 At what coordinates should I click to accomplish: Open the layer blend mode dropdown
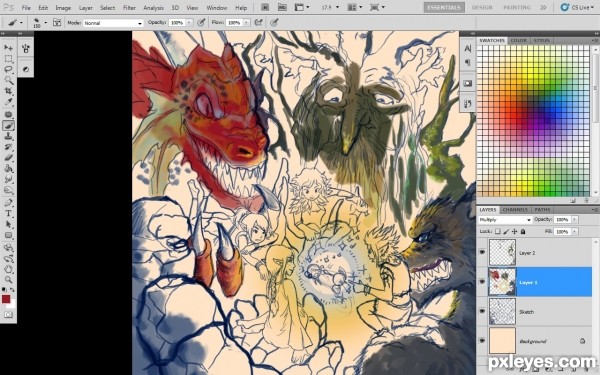(x=505, y=220)
